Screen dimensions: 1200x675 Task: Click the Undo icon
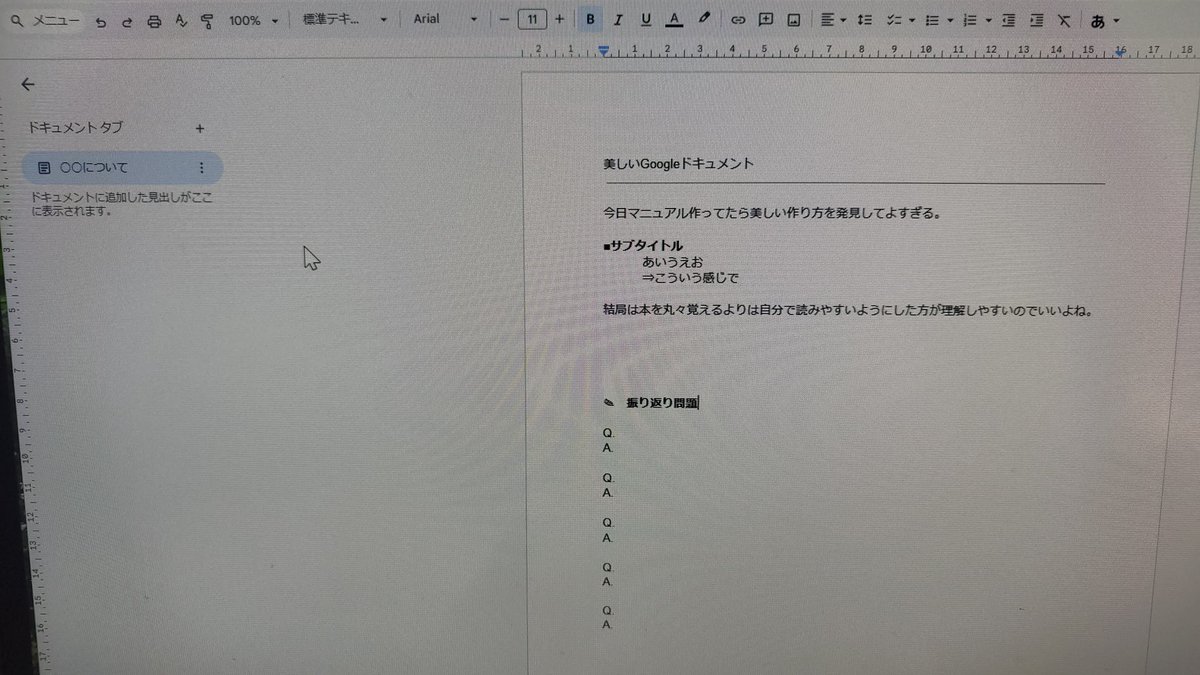tap(102, 19)
